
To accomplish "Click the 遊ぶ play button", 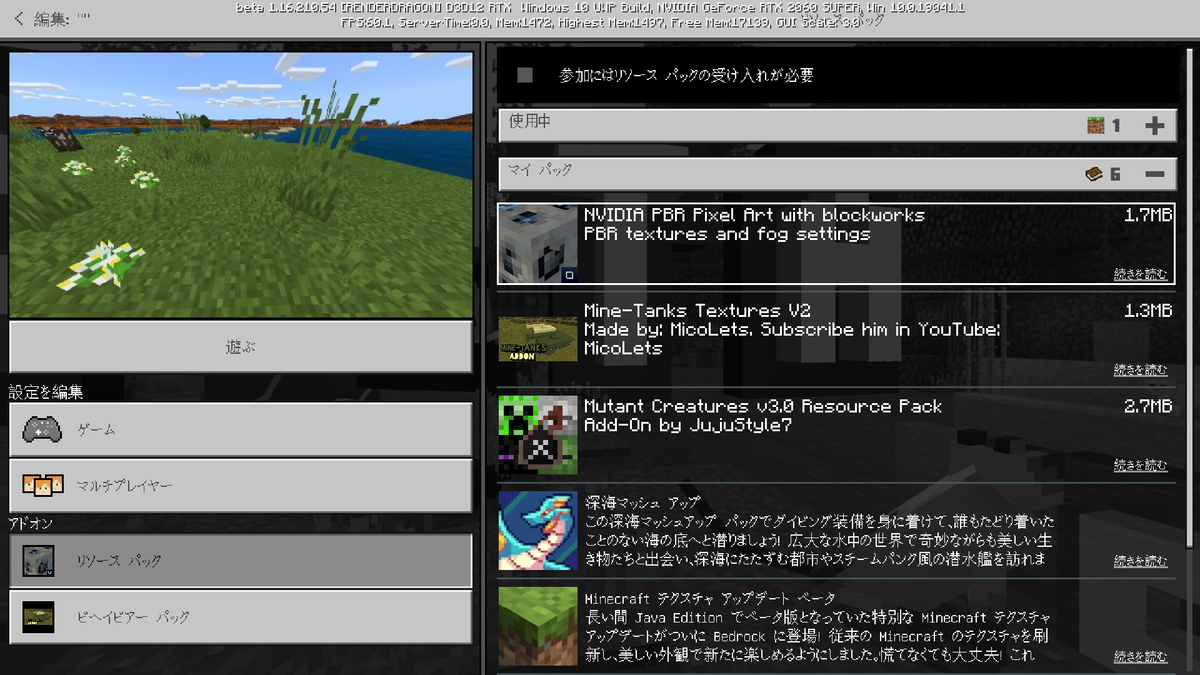I will [241, 347].
